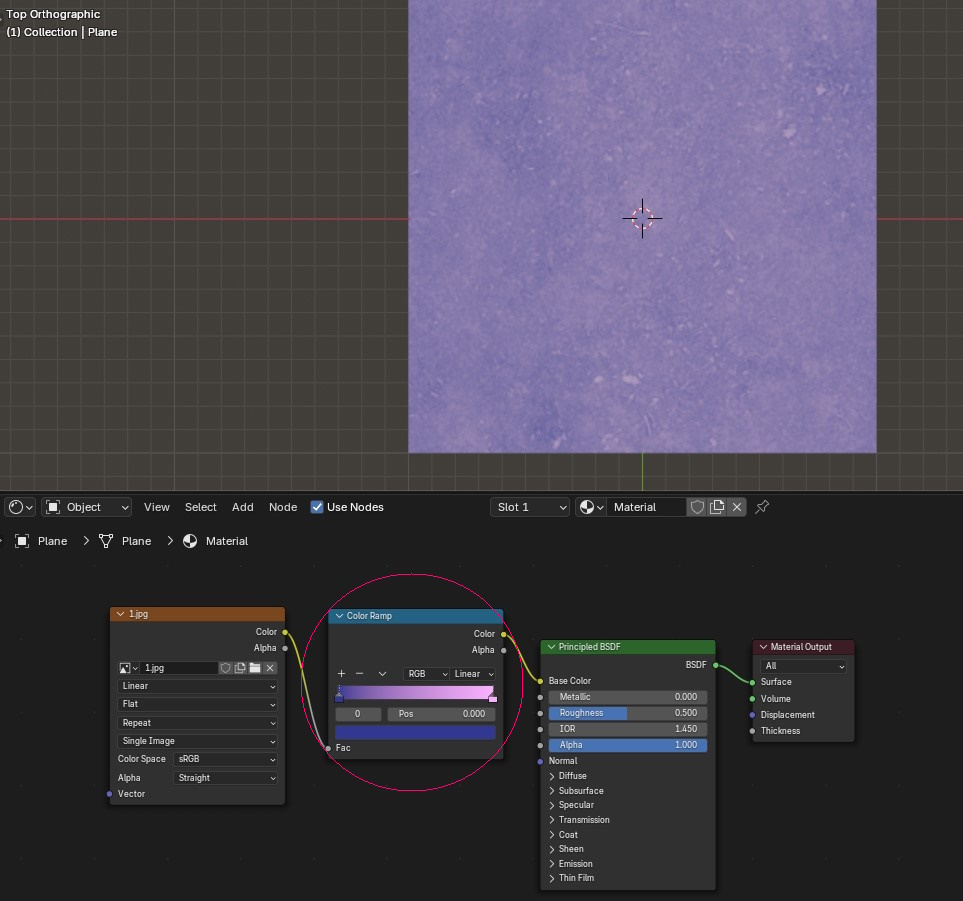The height and width of the screenshot is (901, 963).
Task: Click the Material breadcrumb label
Action: [227, 541]
